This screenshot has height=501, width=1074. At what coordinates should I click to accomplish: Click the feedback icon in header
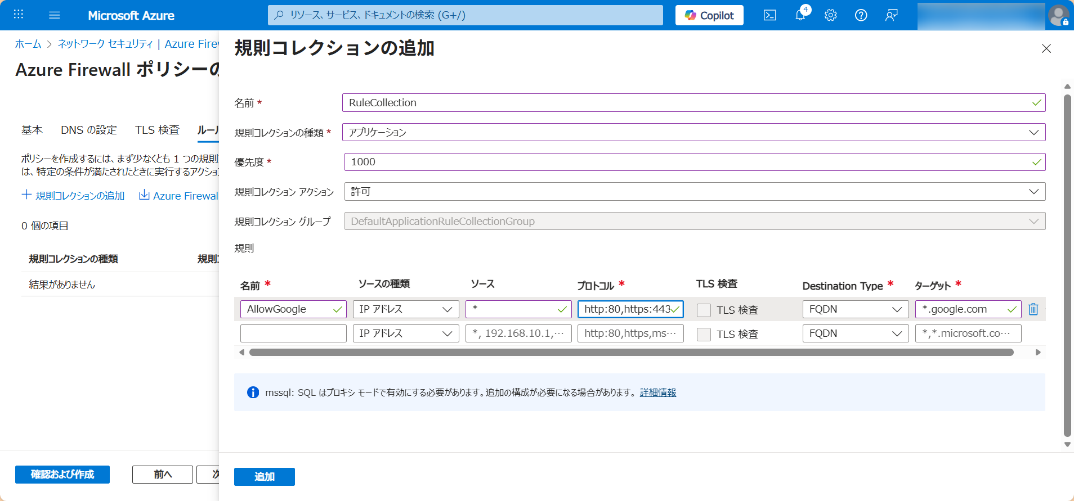pyautogui.click(x=891, y=15)
